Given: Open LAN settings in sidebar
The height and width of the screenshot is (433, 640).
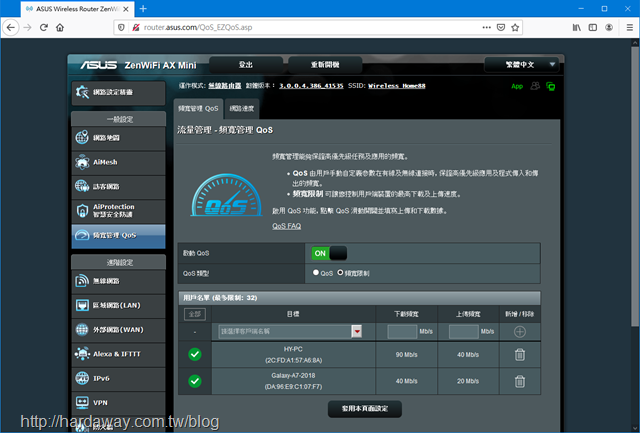Looking at the screenshot, I should point(118,305).
